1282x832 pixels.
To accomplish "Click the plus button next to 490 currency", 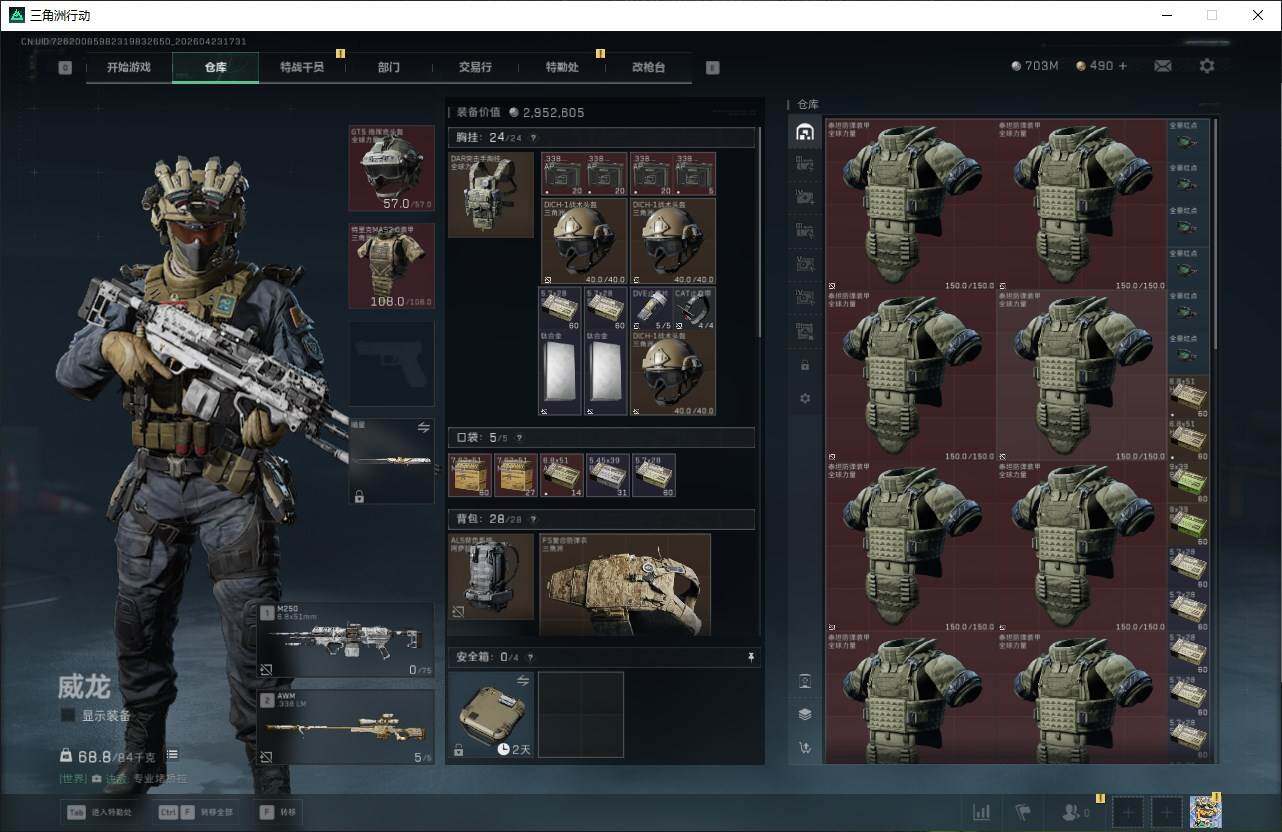I will click(1123, 66).
